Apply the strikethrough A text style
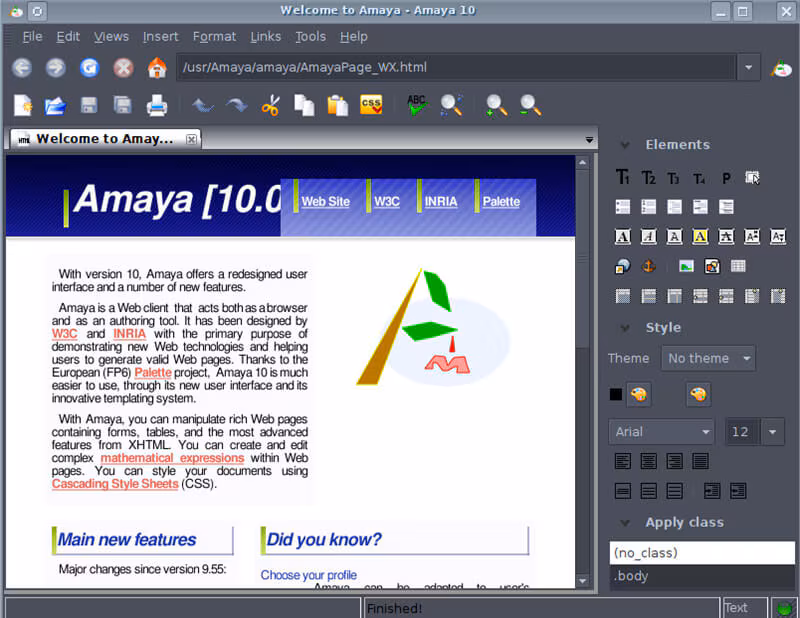Viewport: 800px width, 618px height. coord(726,237)
